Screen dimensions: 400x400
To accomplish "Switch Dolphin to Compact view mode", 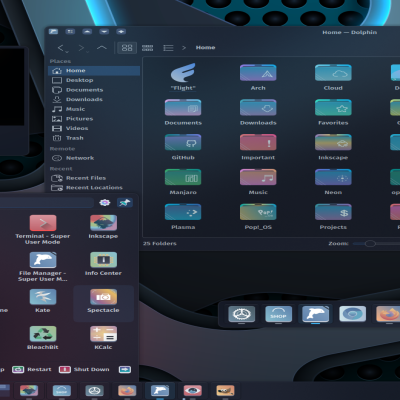I will [147, 48].
